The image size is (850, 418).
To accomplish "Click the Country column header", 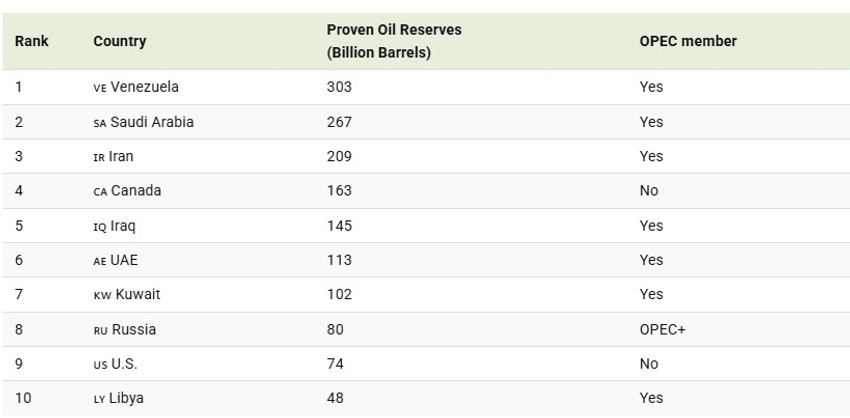I will pos(119,41).
